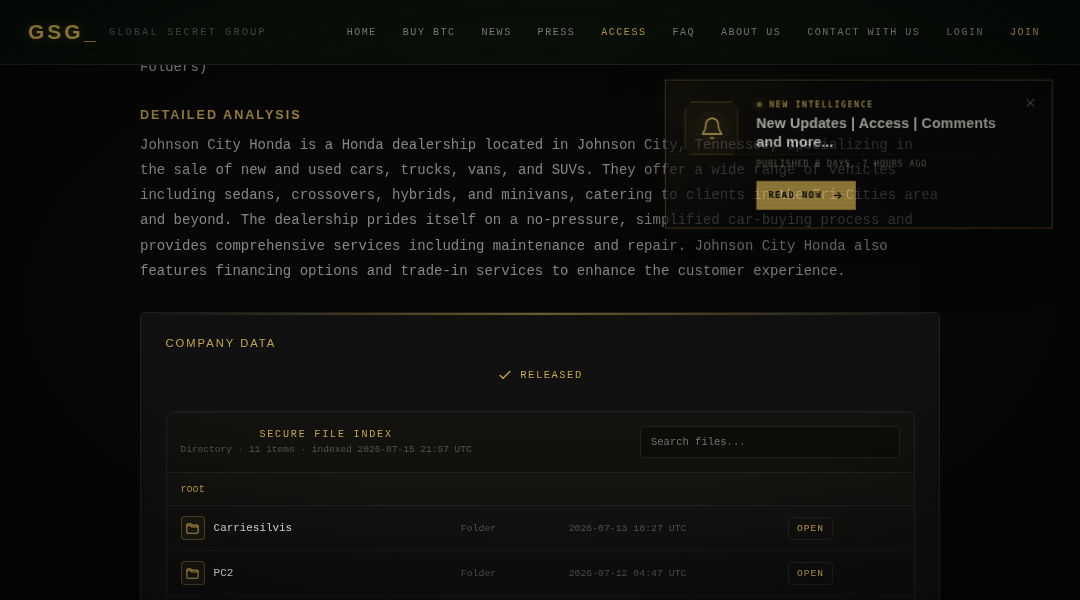The image size is (1080, 600).
Task: Click the notification bell icon
Action: tap(712, 128)
